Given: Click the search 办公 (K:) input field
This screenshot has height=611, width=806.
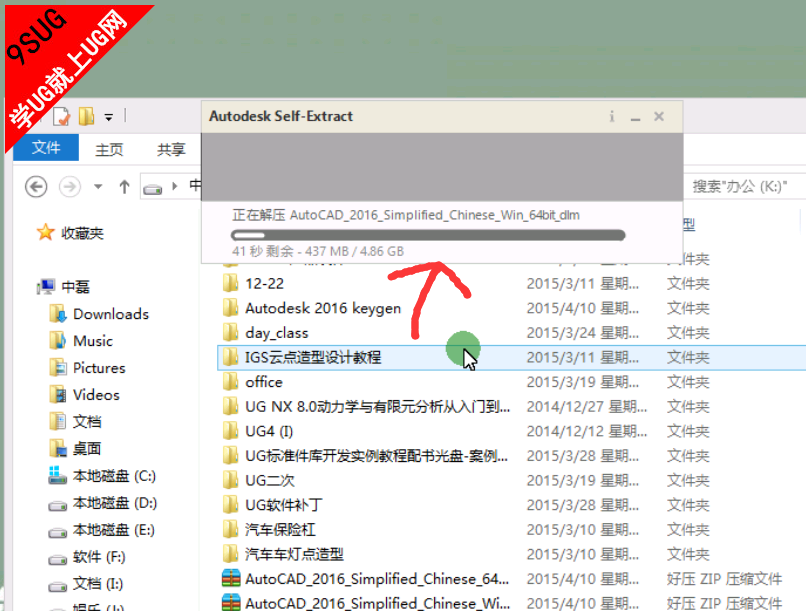Looking at the screenshot, I should (x=744, y=186).
